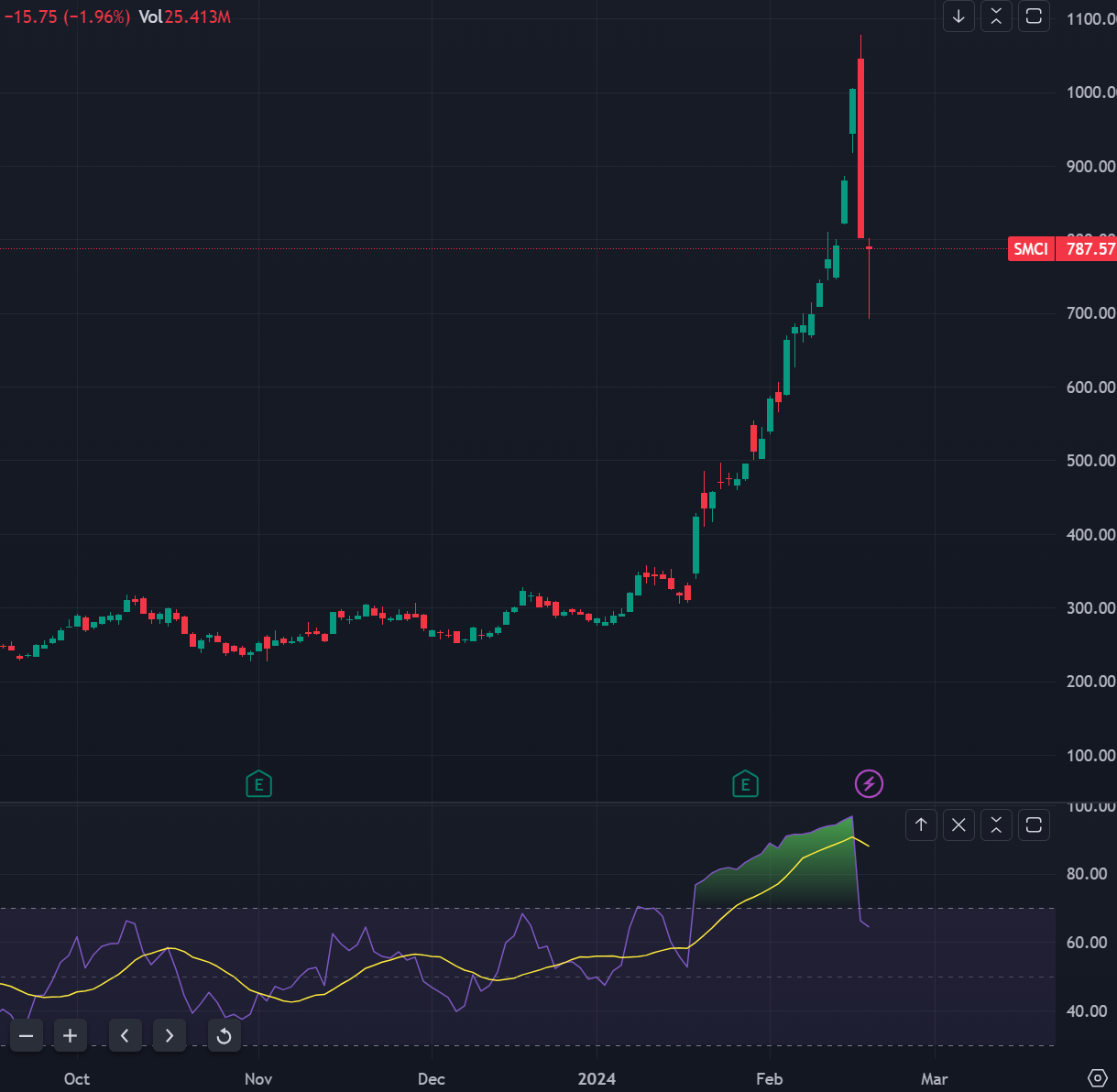Click the Feb label on time axis

click(x=770, y=1079)
